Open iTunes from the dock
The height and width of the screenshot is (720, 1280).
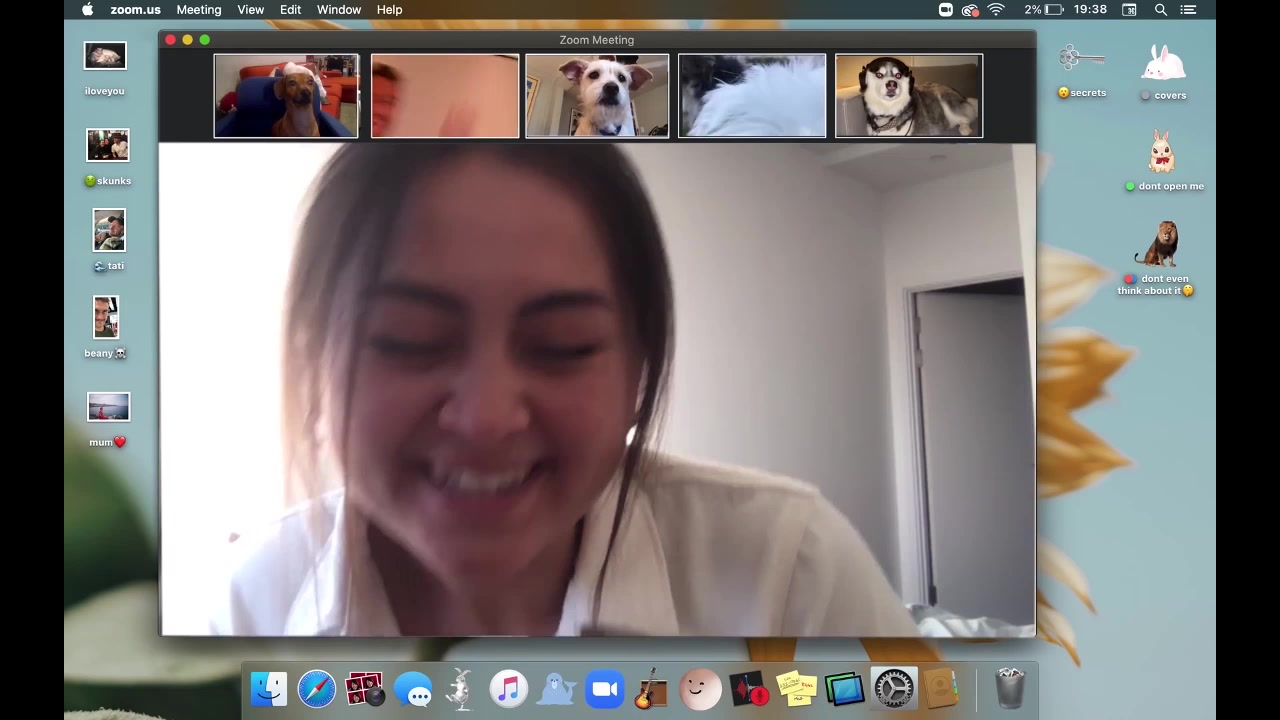(x=509, y=689)
